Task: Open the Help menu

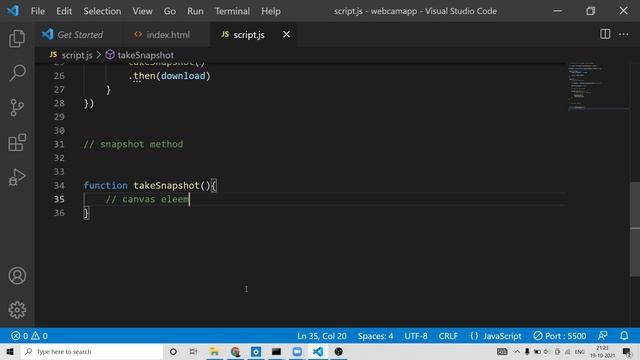Action: pos(271,11)
